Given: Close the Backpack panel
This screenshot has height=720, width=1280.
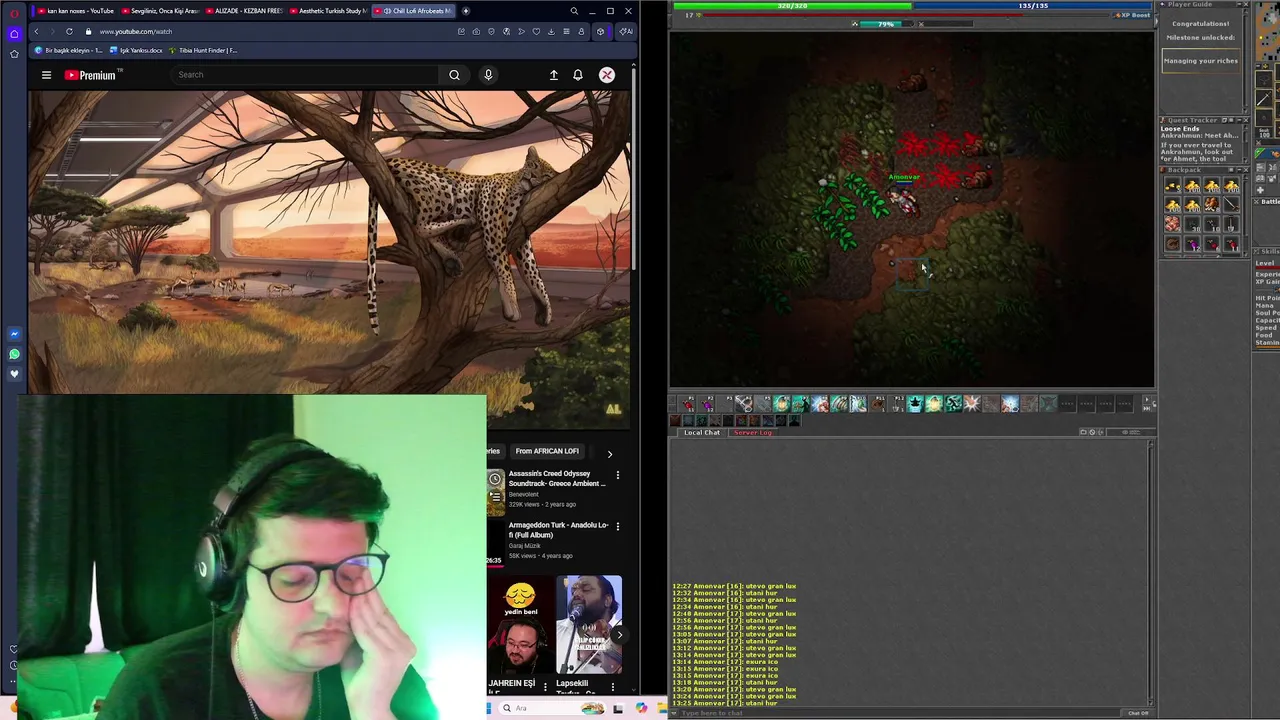Looking at the screenshot, I should coord(1244,169).
